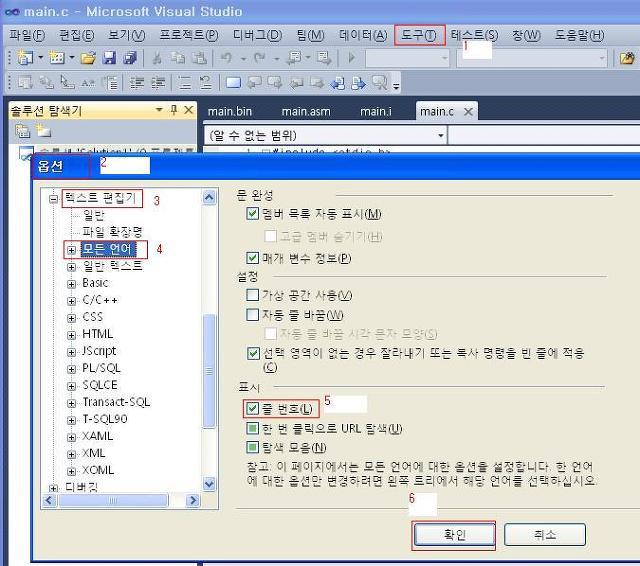Expand the 모든 언어 tree node
Viewport: 640px width, 566px height.
click(71, 250)
